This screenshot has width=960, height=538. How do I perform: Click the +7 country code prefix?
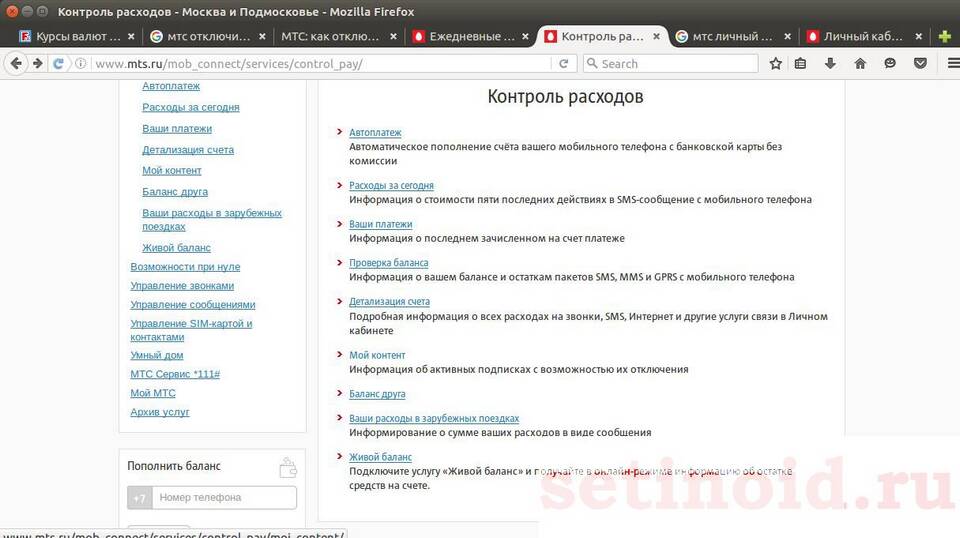pyautogui.click(x=140, y=498)
